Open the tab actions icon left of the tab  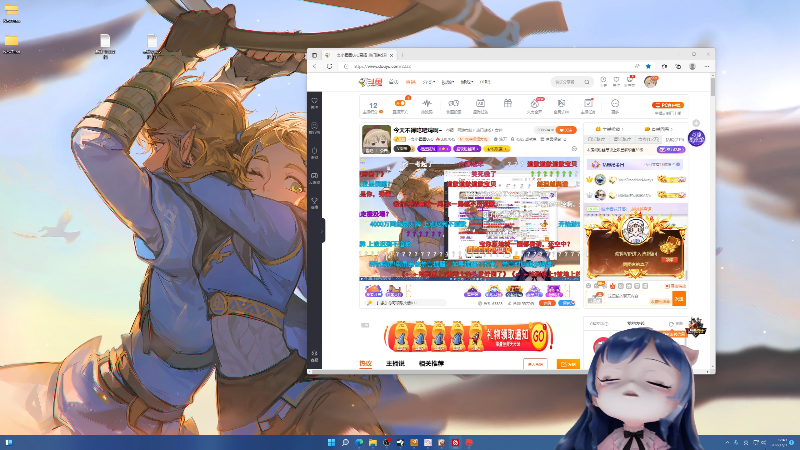pos(315,55)
